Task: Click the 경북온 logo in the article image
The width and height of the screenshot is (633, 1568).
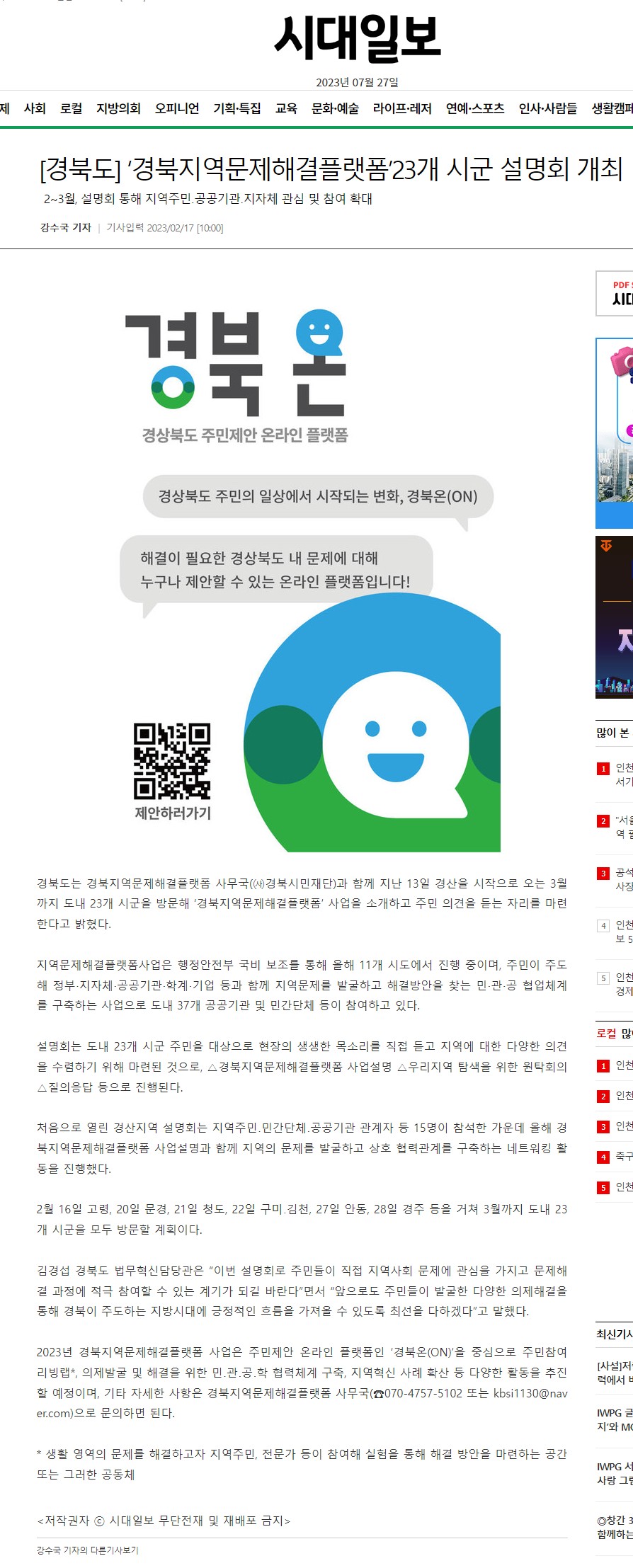Action: (x=236, y=362)
